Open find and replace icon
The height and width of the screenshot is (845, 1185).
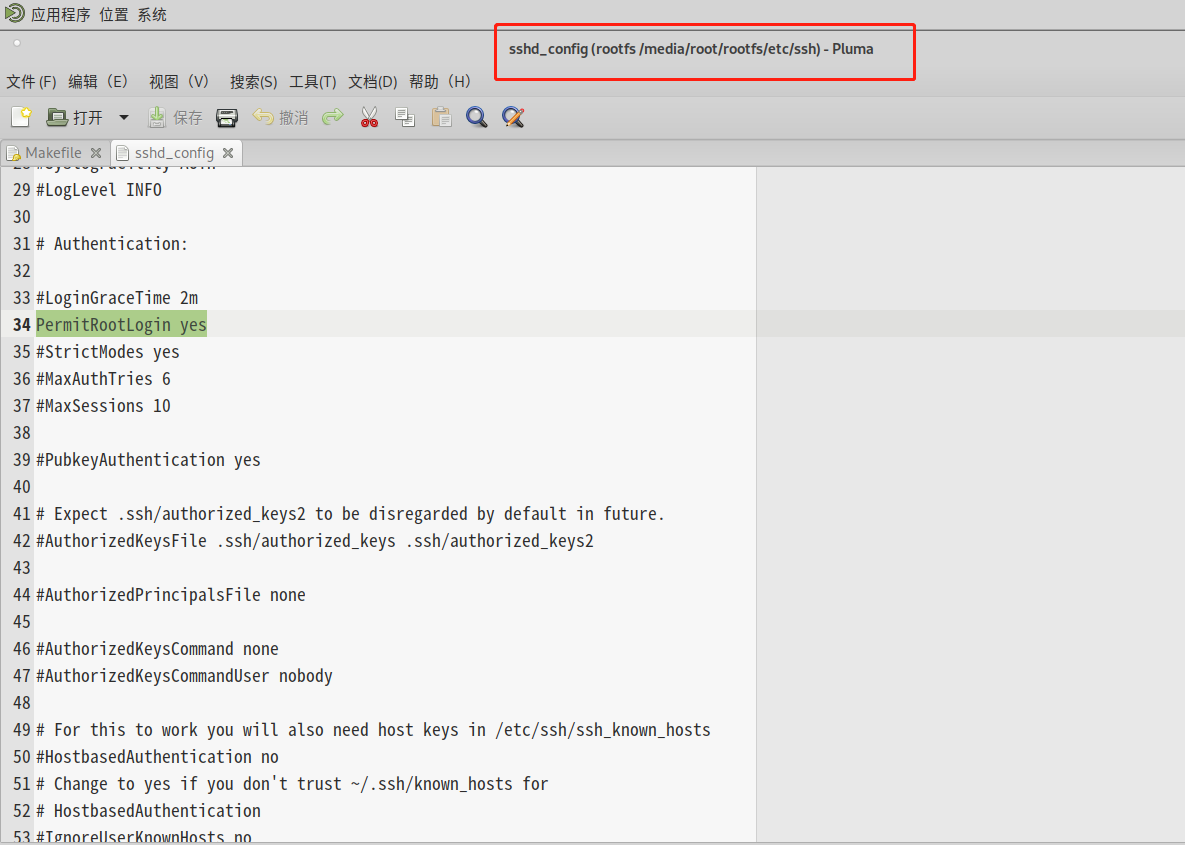513,117
